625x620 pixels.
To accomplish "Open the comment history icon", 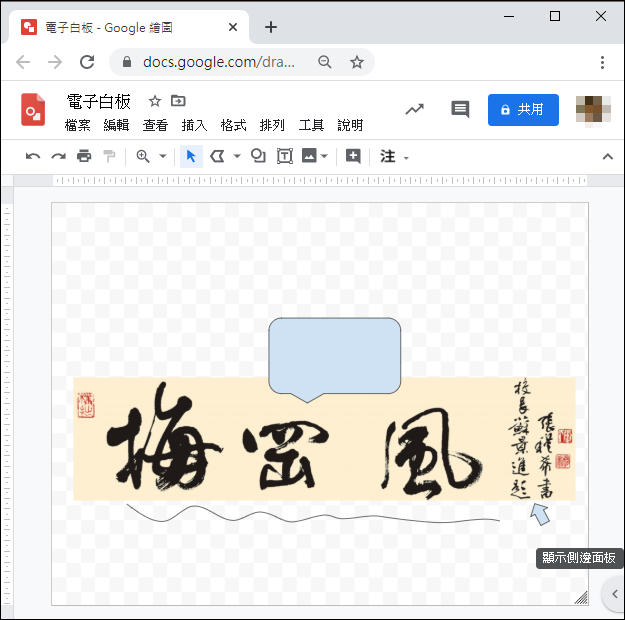I will [x=460, y=109].
